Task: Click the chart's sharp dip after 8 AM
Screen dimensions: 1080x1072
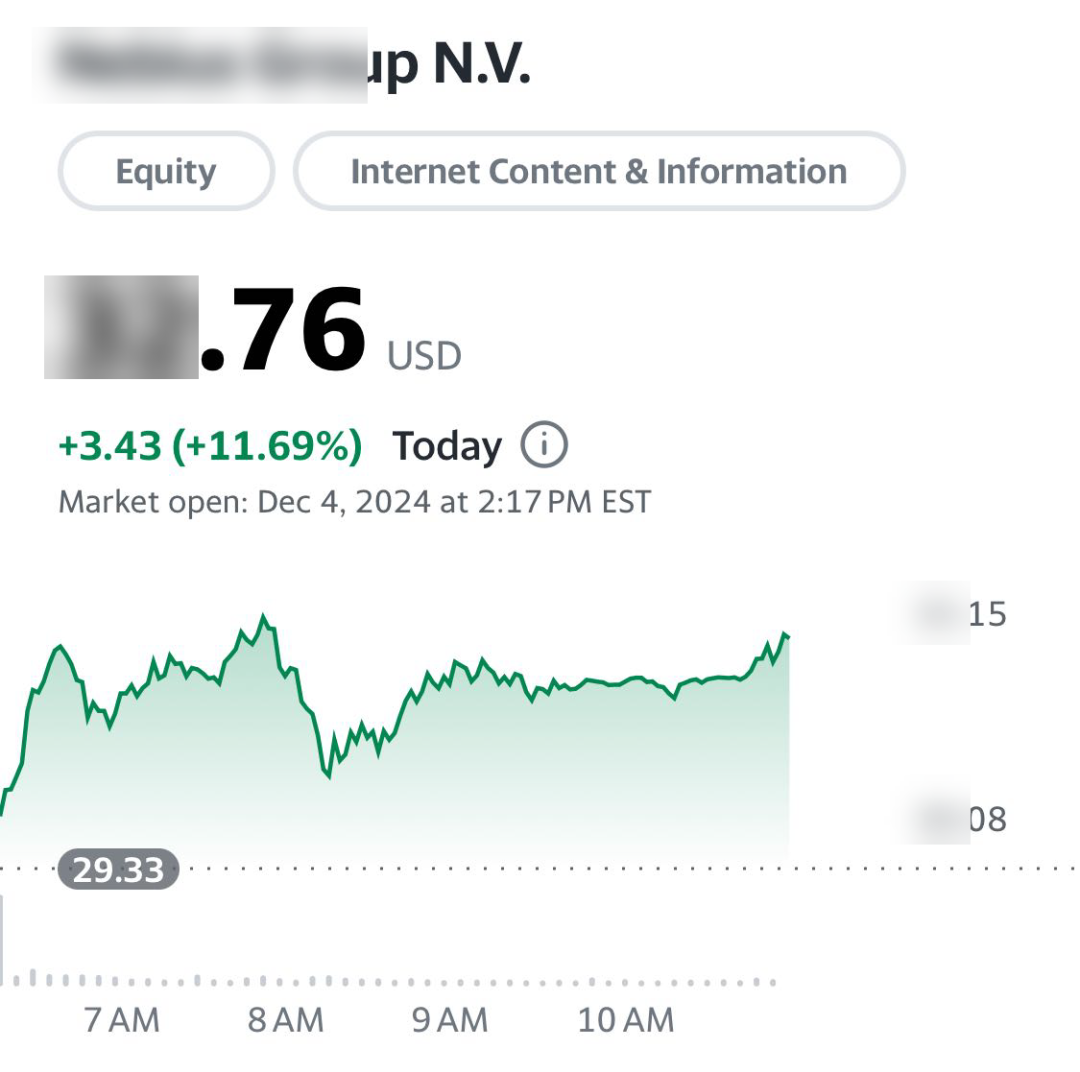Action: (x=326, y=774)
